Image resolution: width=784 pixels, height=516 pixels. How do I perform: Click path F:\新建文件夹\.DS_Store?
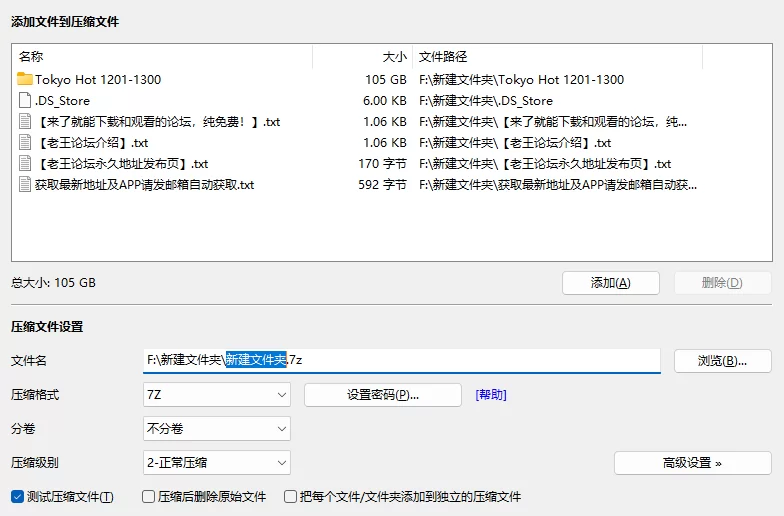pos(486,100)
